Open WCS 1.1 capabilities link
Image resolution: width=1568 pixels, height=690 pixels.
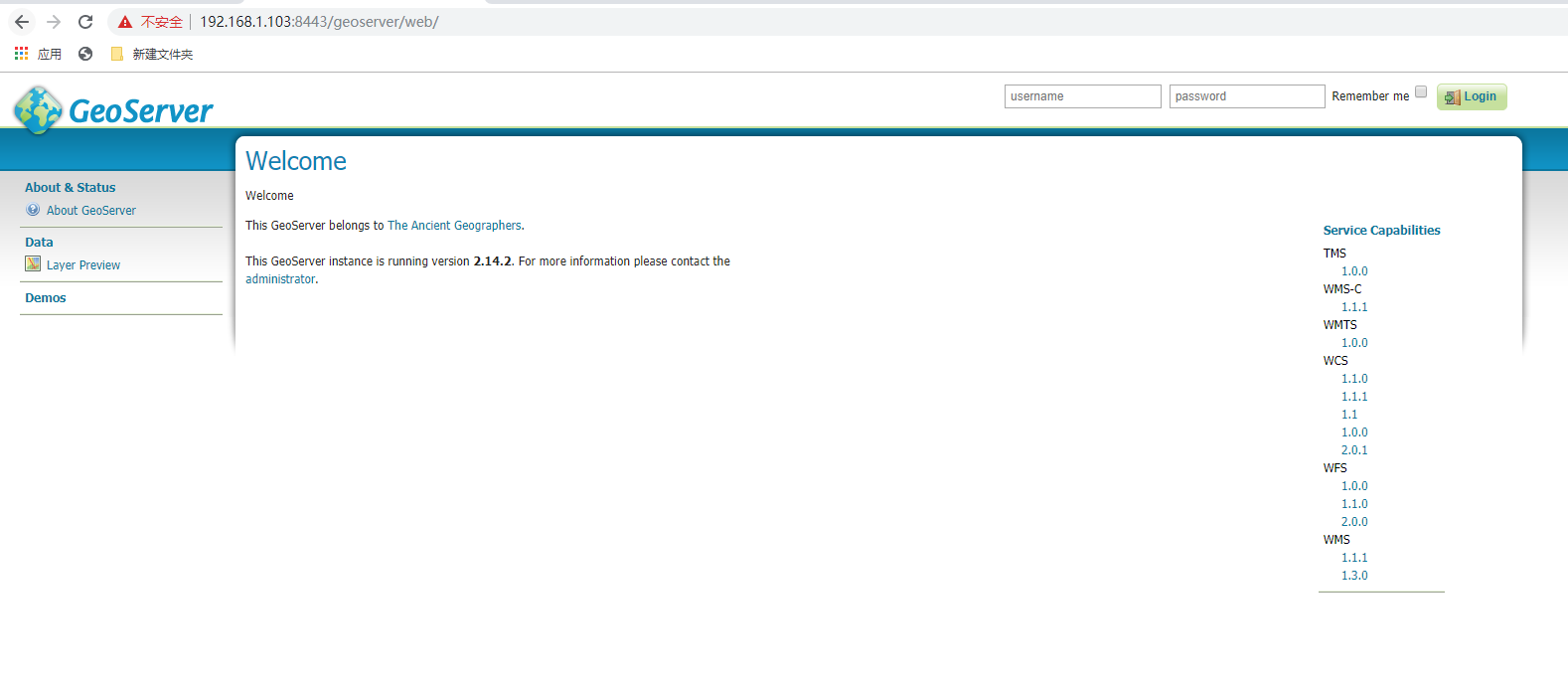[1349, 415]
